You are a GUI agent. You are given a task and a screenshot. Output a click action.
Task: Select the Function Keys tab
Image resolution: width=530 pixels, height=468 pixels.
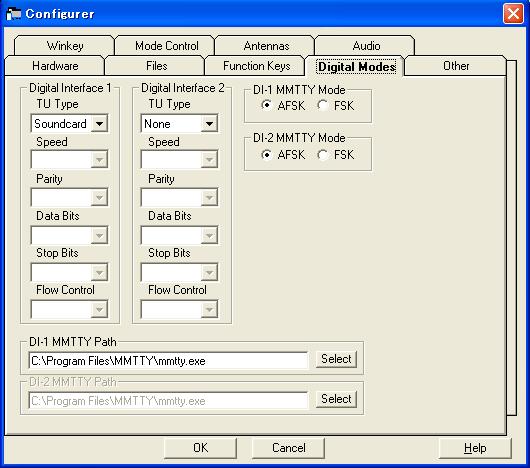pos(255,66)
